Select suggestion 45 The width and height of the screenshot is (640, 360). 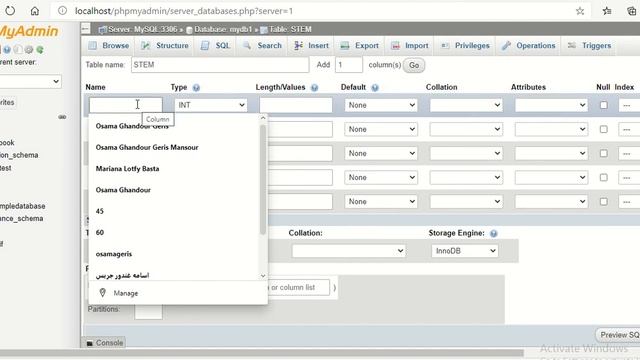coord(100,211)
